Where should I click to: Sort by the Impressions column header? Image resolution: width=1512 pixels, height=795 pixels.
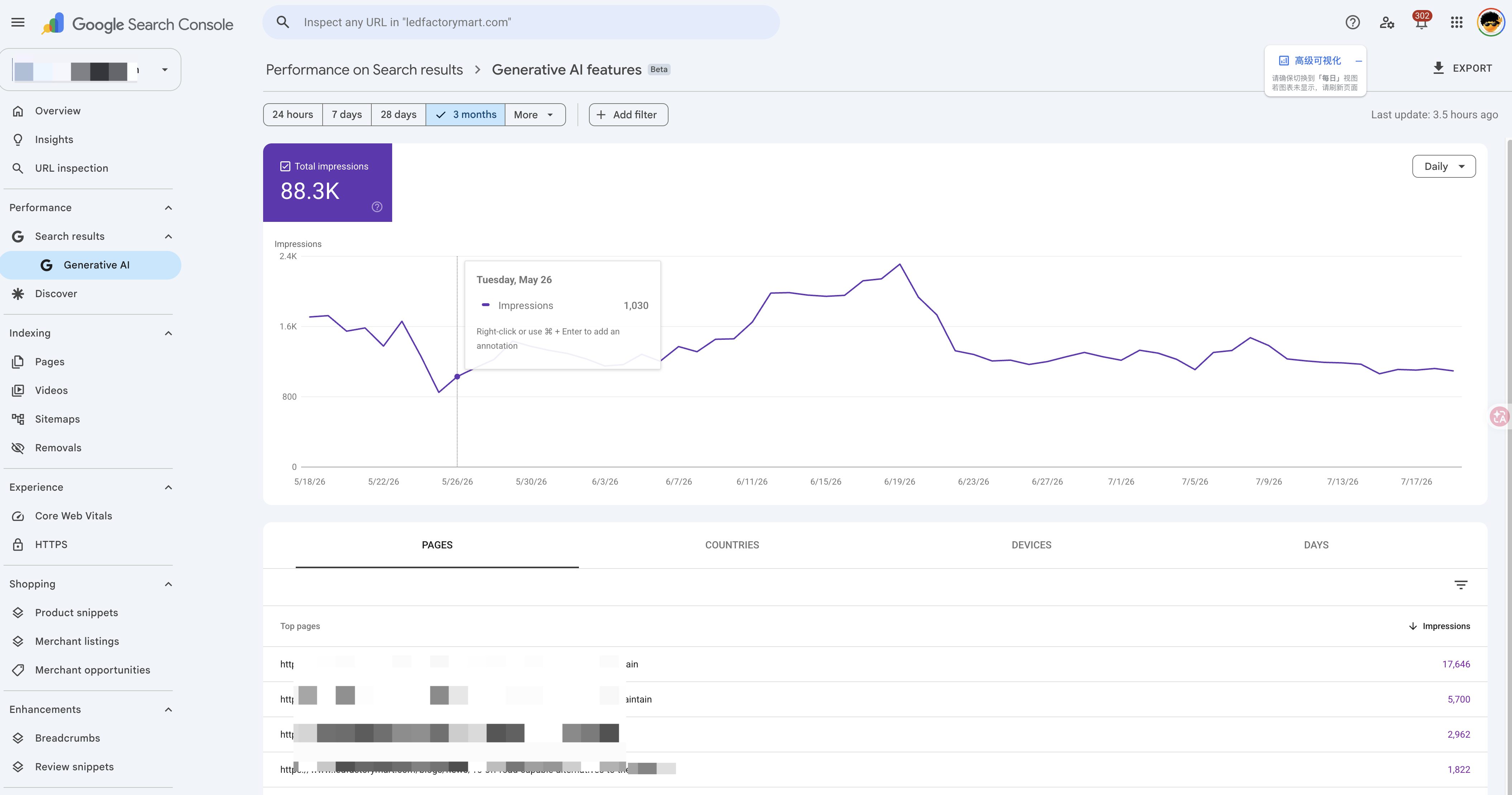point(1439,626)
